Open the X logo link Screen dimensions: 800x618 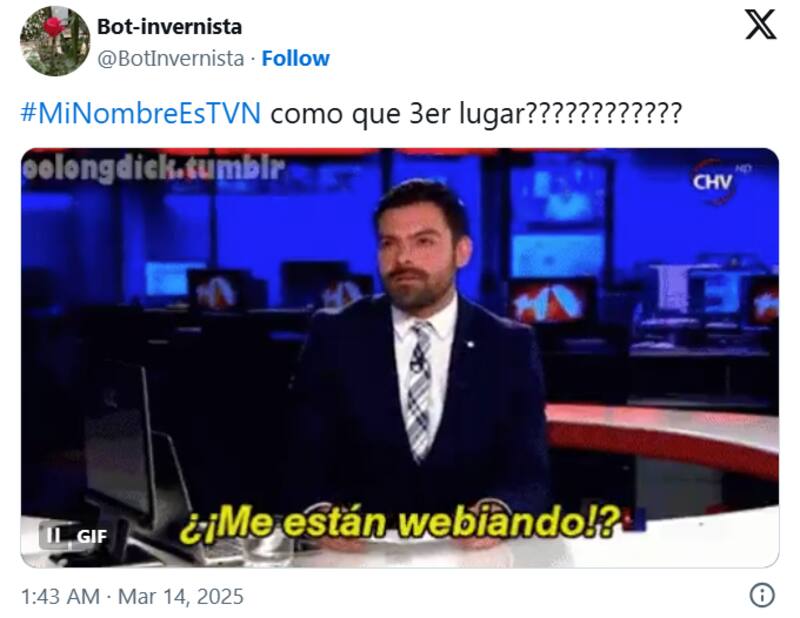click(760, 24)
